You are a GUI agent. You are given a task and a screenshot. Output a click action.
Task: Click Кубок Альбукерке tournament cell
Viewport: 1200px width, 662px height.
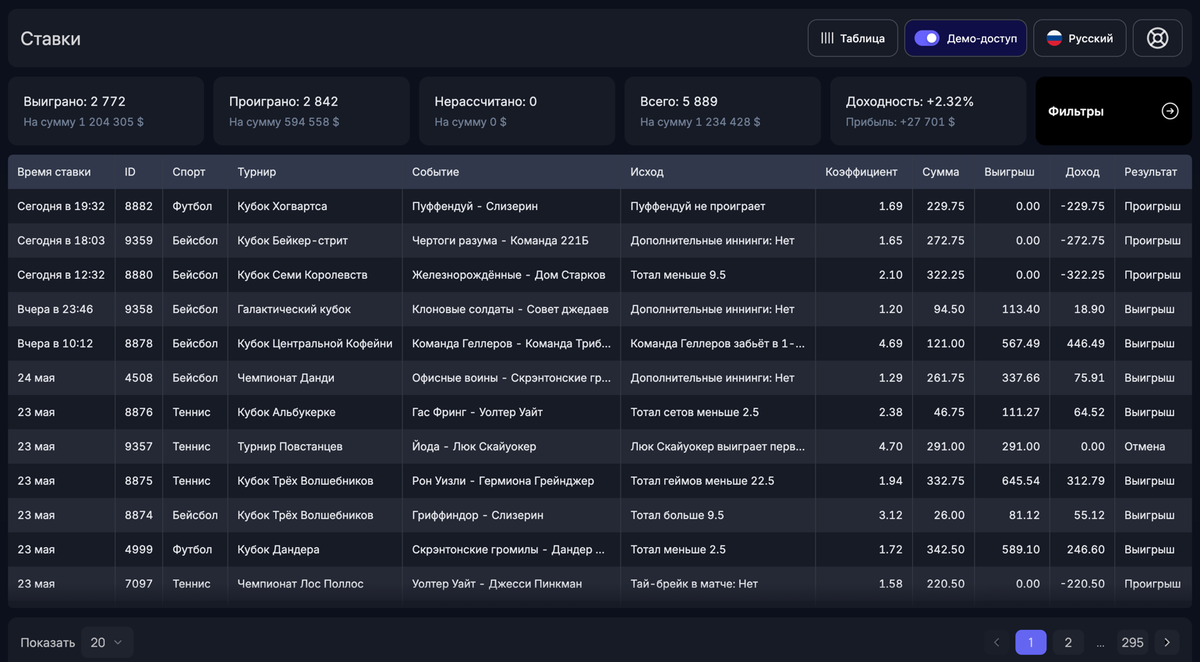click(x=286, y=412)
